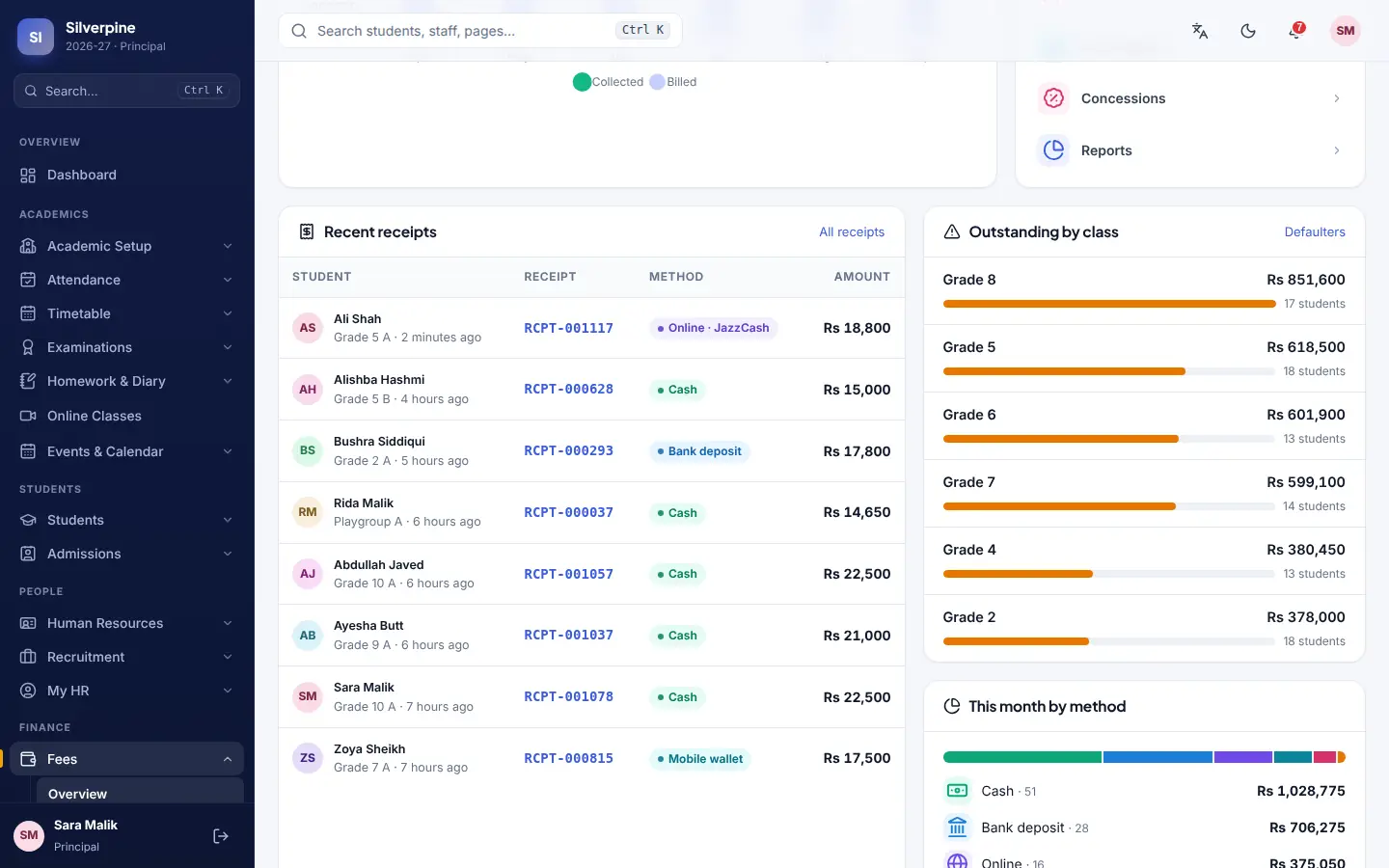Click the Bank deposit badge for Bushra Siddiqui
The width and height of the screenshot is (1389, 868).
[699, 451]
